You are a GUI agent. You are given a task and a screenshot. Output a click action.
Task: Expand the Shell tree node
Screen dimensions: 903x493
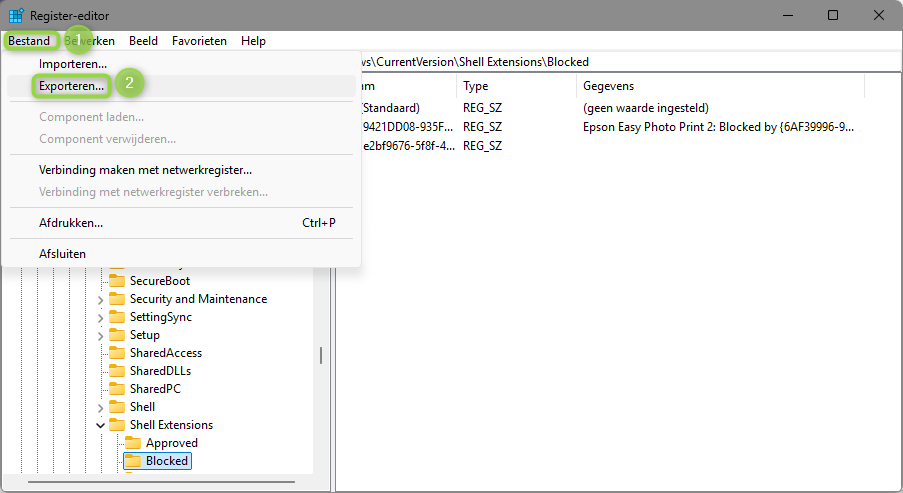click(x=100, y=407)
